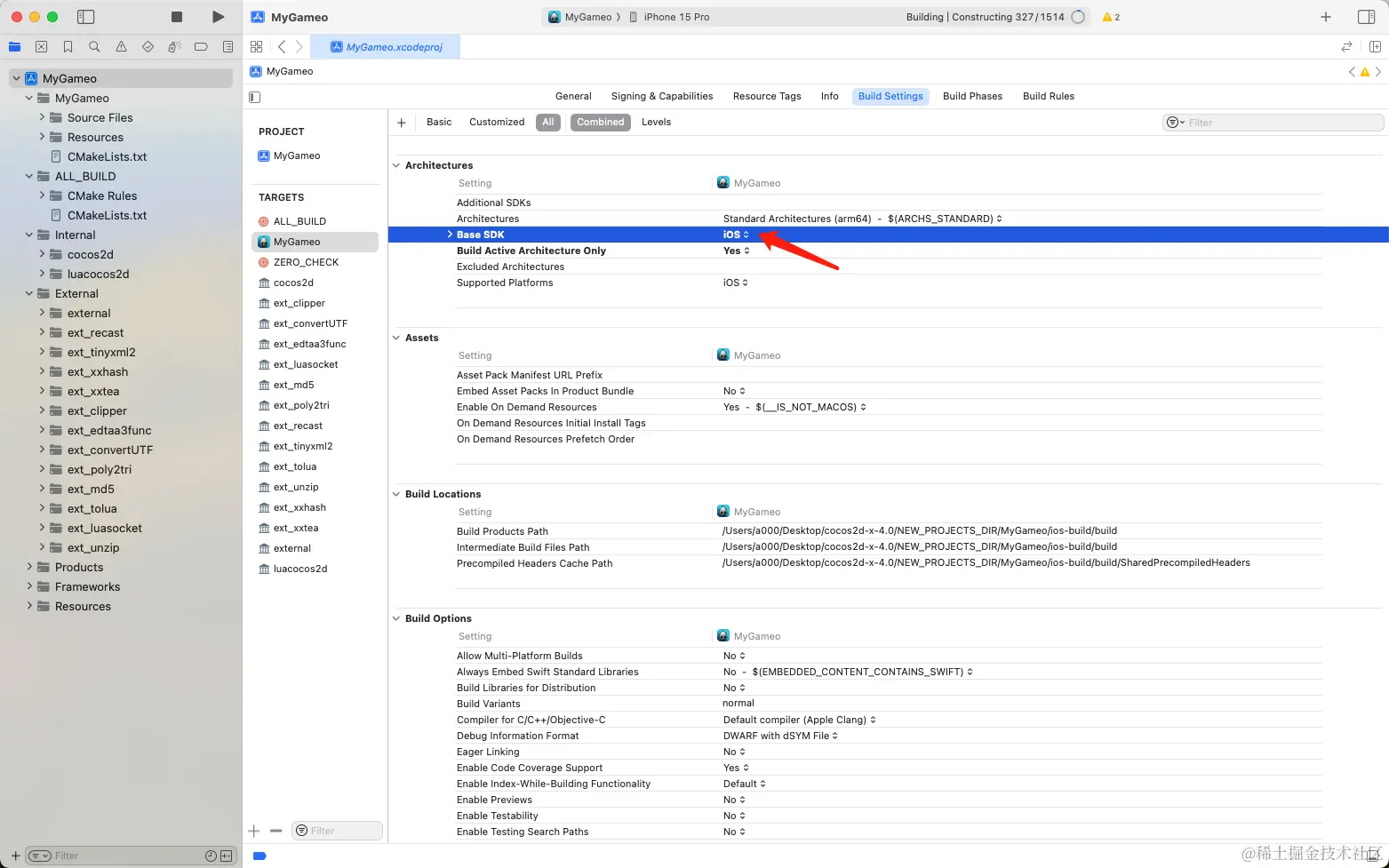Screen dimensions: 1389x868
Task: Go forward in editor history
Action: [x=299, y=46]
